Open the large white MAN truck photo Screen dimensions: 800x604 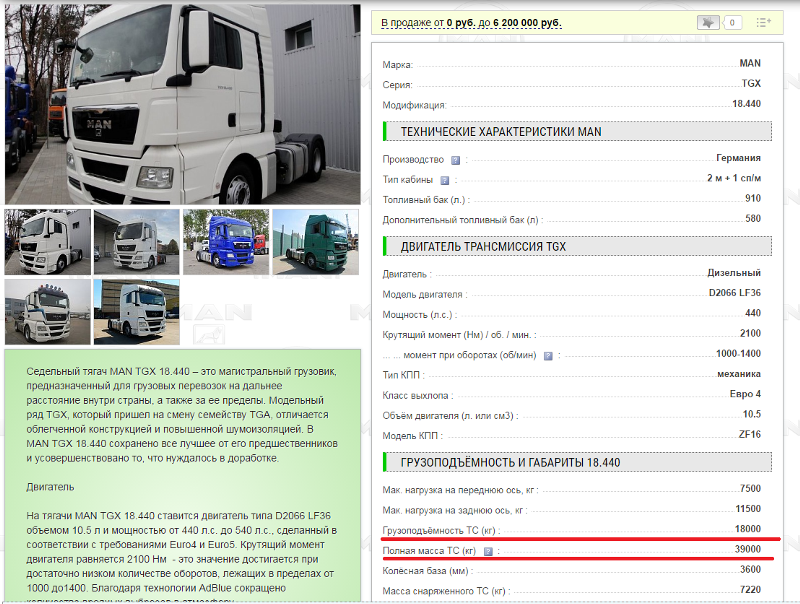183,105
